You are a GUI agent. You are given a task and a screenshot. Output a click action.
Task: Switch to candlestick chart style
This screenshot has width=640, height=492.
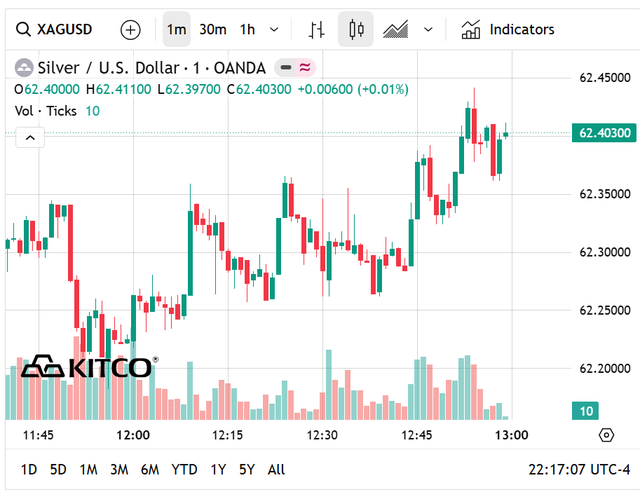pyautogui.click(x=356, y=29)
